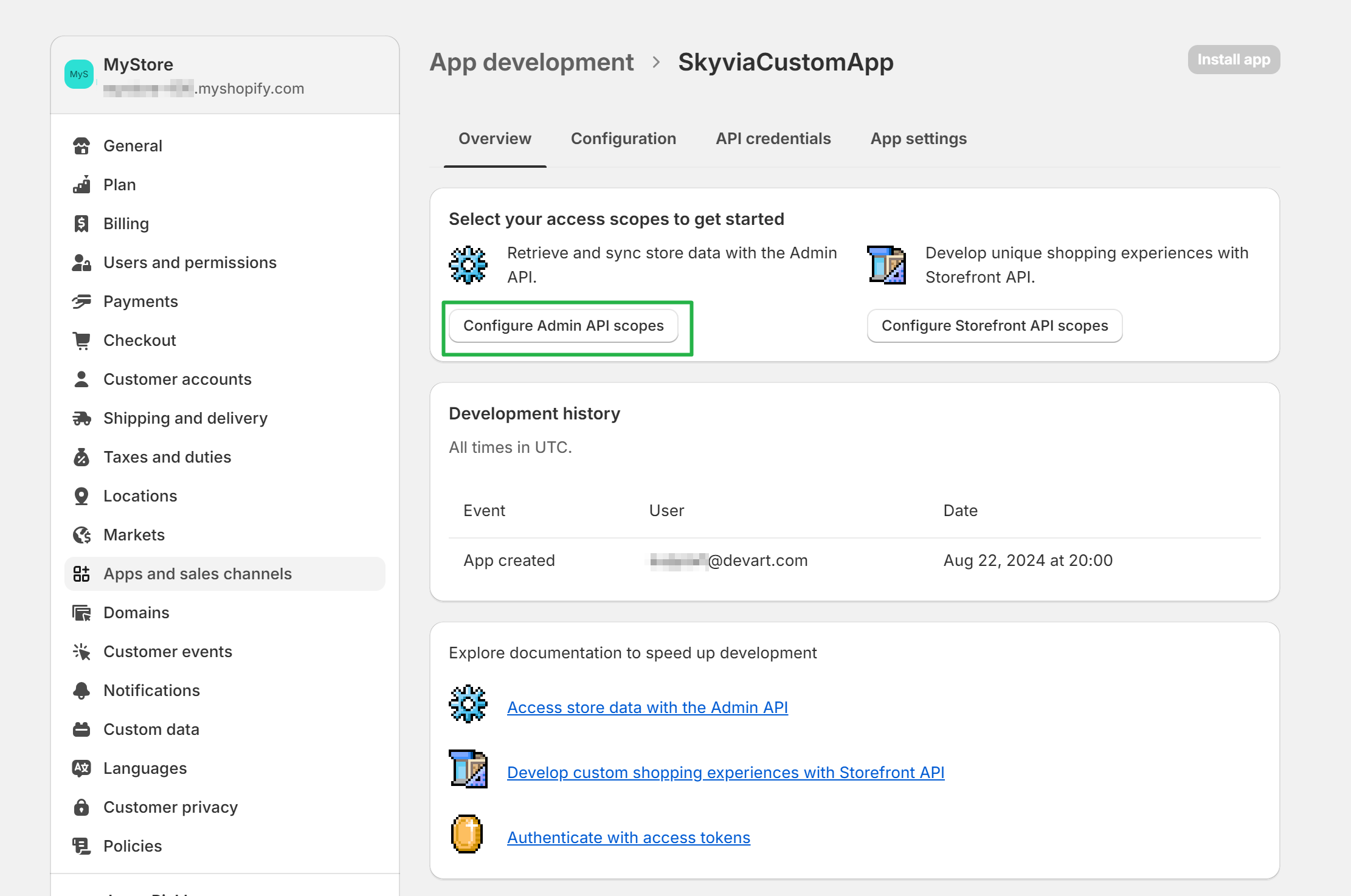Image resolution: width=1351 pixels, height=896 pixels.
Task: Open Shipping and delivery settings
Action: (225, 418)
